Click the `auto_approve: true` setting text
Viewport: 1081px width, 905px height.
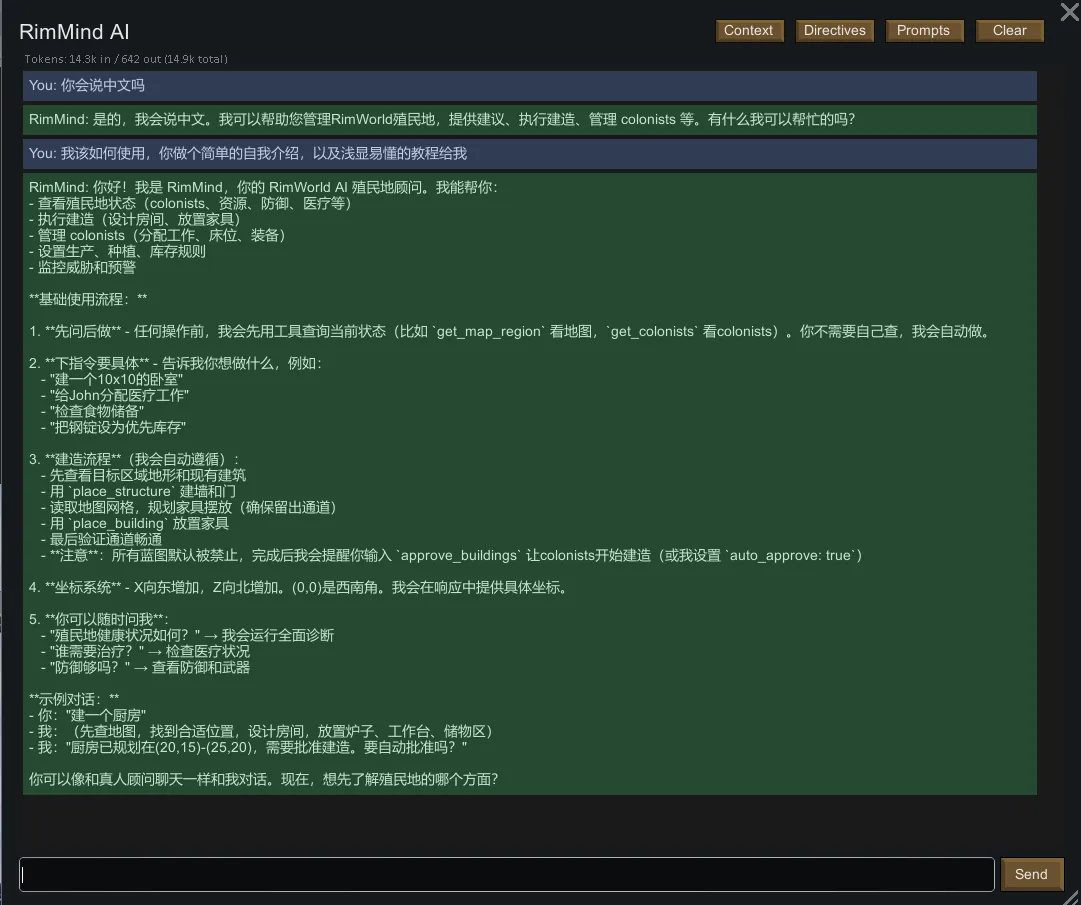coord(783,556)
